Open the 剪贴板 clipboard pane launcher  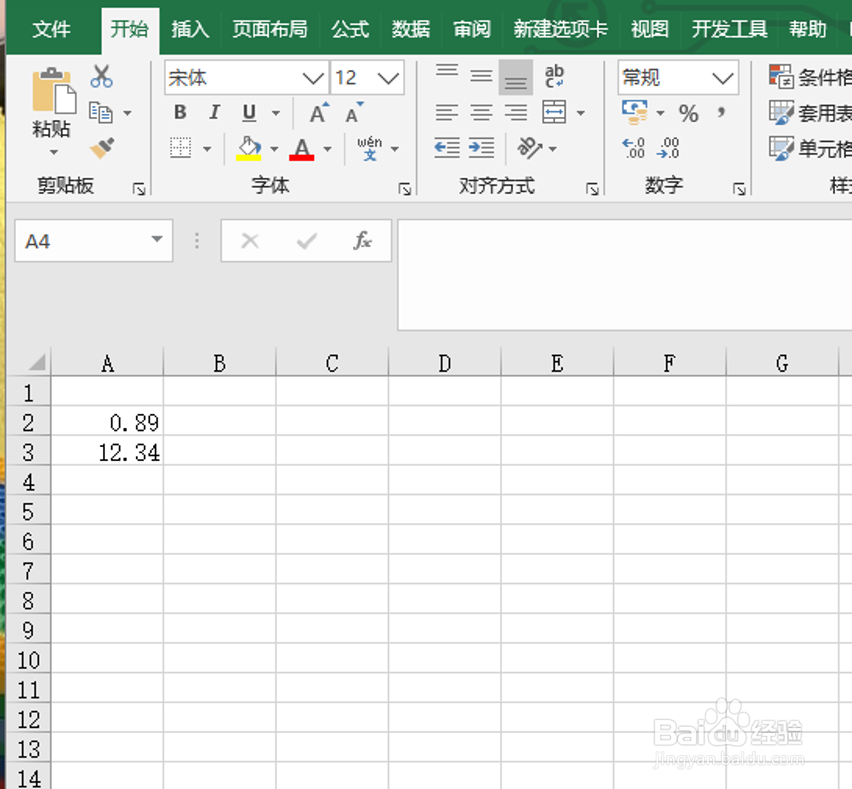point(139,189)
